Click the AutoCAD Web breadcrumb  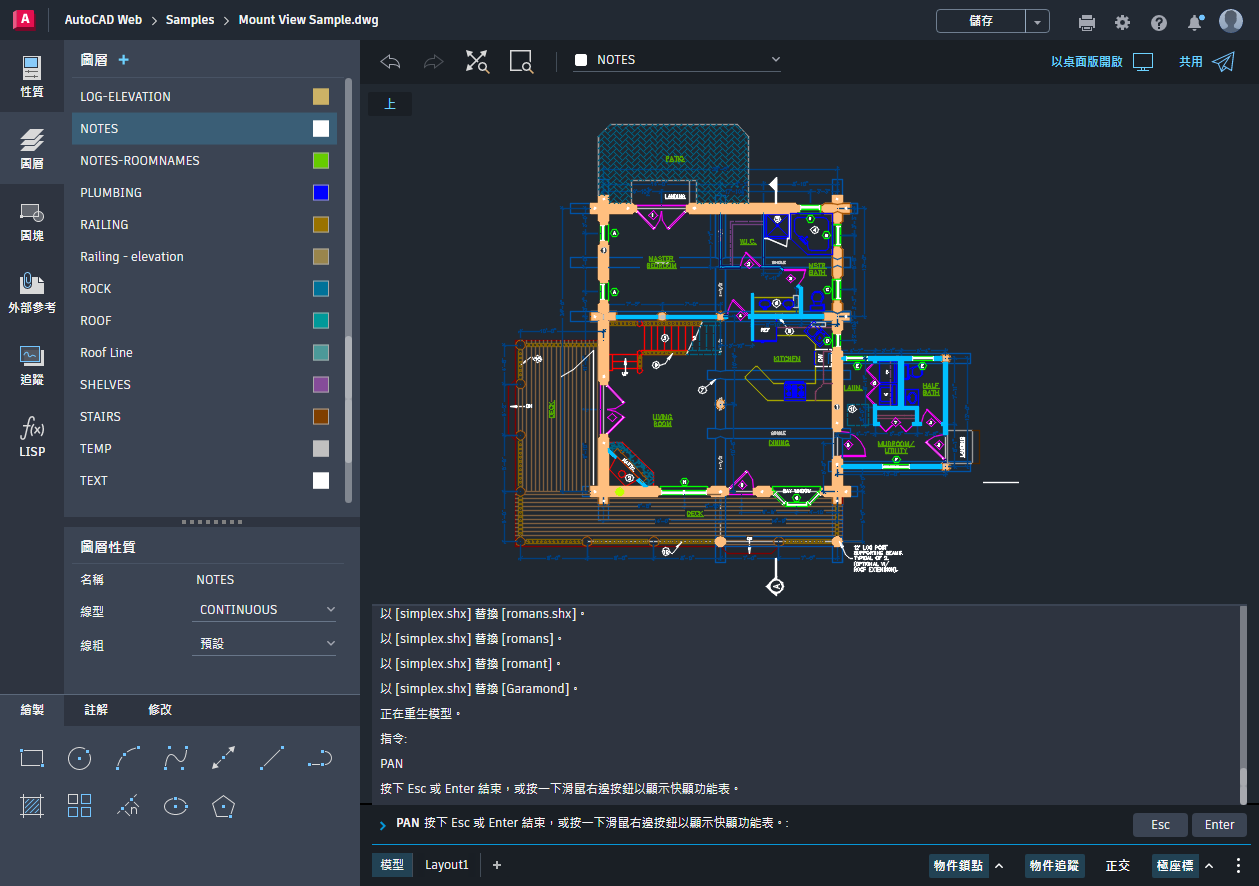click(x=103, y=20)
